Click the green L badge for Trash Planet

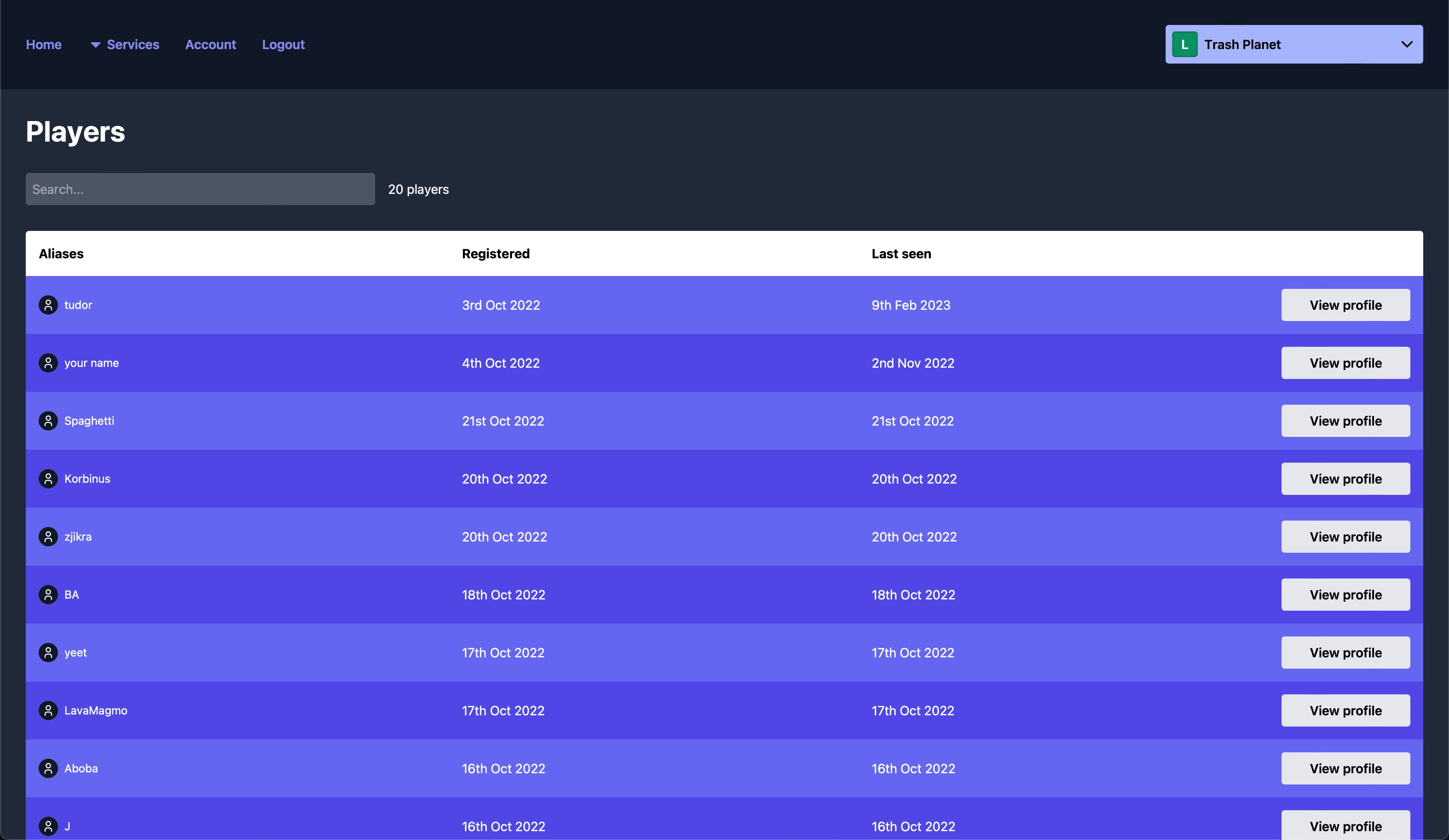(x=1185, y=44)
